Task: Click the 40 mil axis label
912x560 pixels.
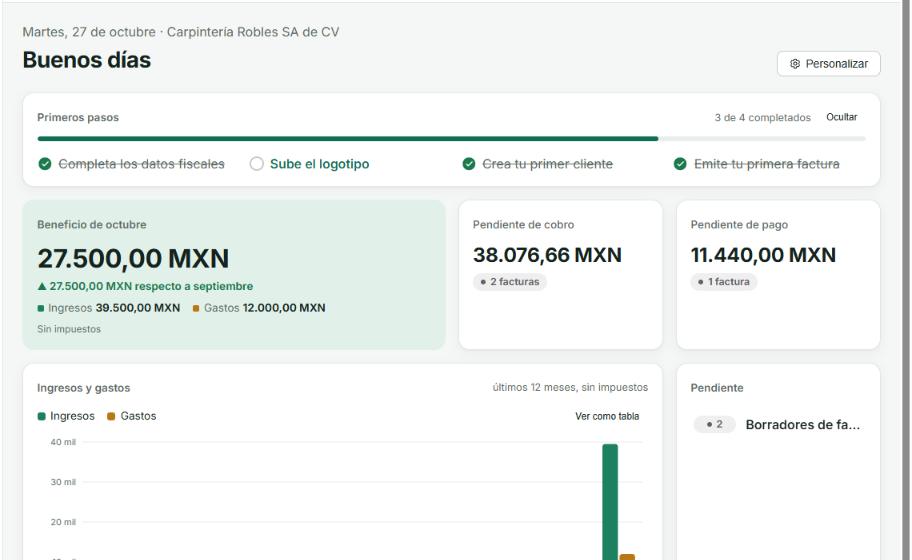Action: click(x=63, y=442)
